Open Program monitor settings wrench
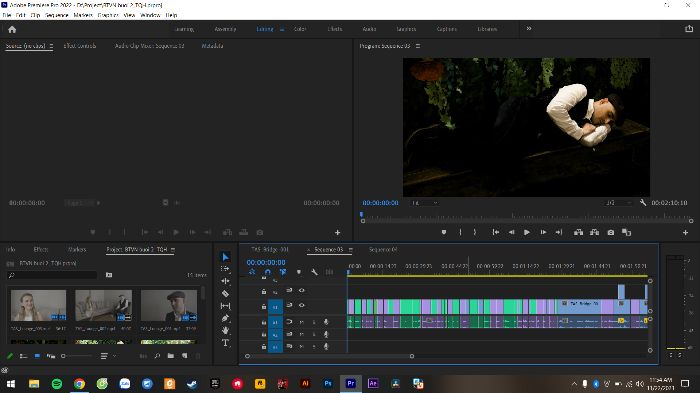700x393 pixels. point(643,202)
